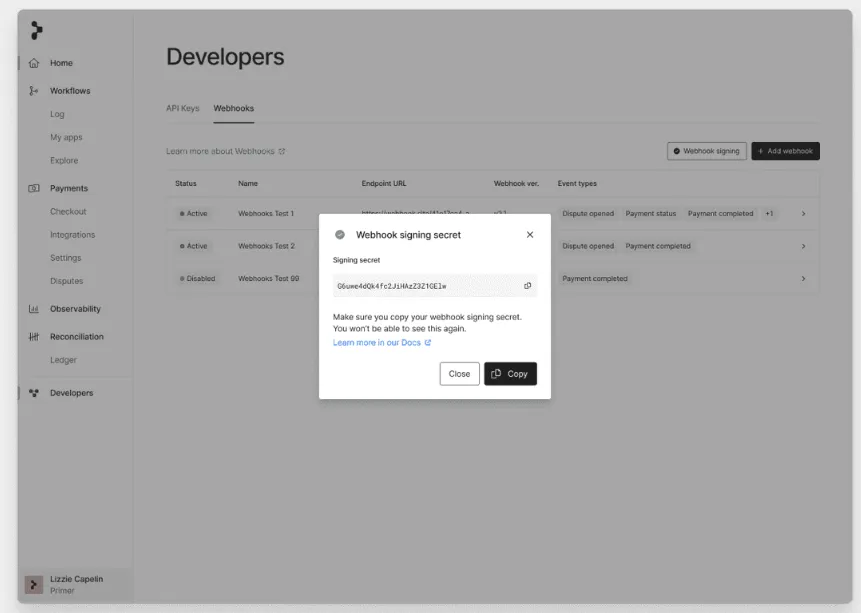This screenshot has height=613, width=861.
Task: Click the check icon in the dialog header
Action: pos(340,235)
